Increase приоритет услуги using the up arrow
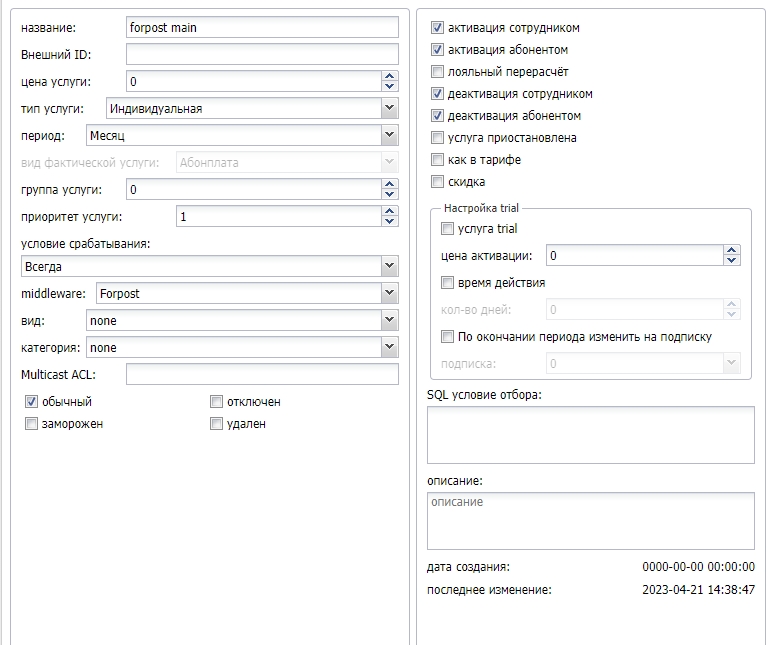Image resolution: width=771 pixels, height=645 pixels. point(389,211)
